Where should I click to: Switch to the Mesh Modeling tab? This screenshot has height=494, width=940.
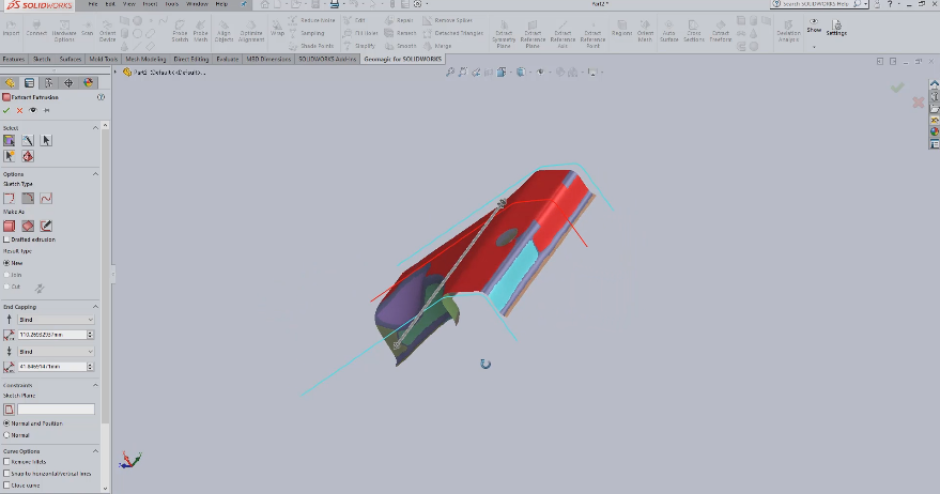(146, 59)
